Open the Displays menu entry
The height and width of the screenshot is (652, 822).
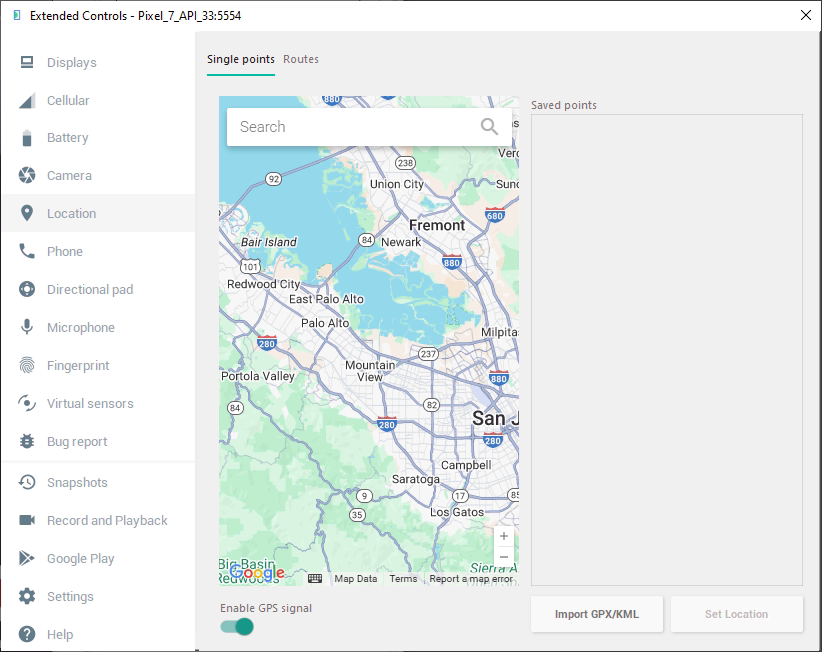pos(98,62)
